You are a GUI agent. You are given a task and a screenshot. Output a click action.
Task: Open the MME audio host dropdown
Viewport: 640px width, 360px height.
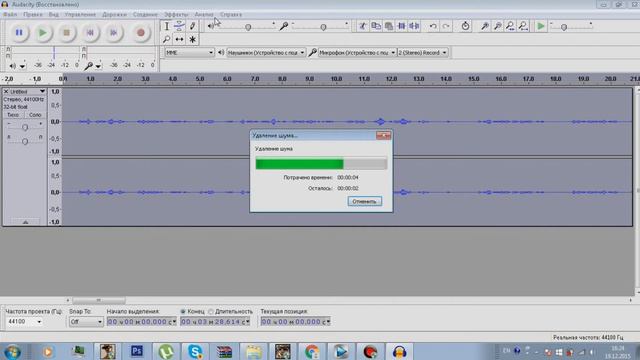[189, 53]
